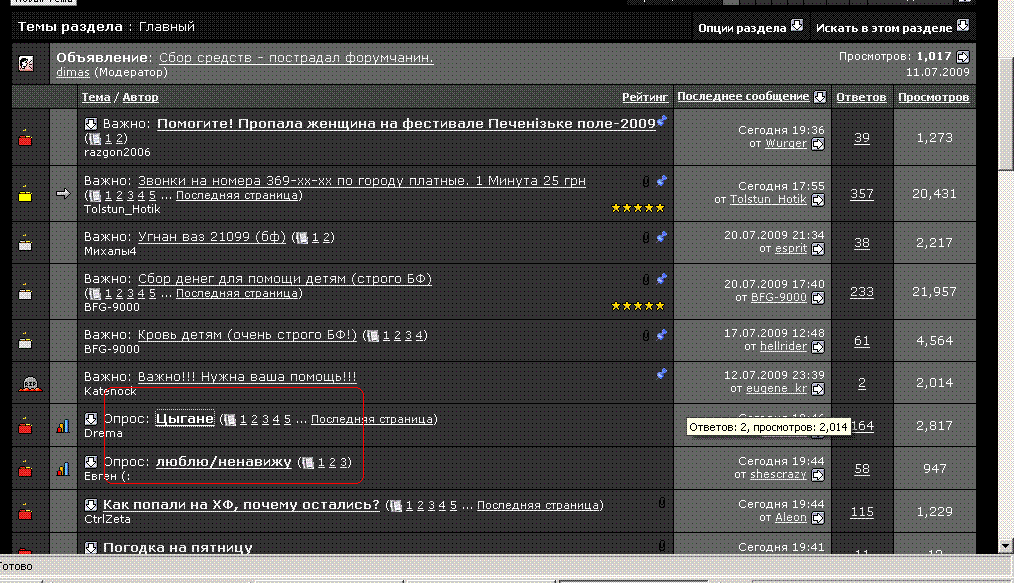
Task: Open Aleon user profile link
Action: pos(791,518)
